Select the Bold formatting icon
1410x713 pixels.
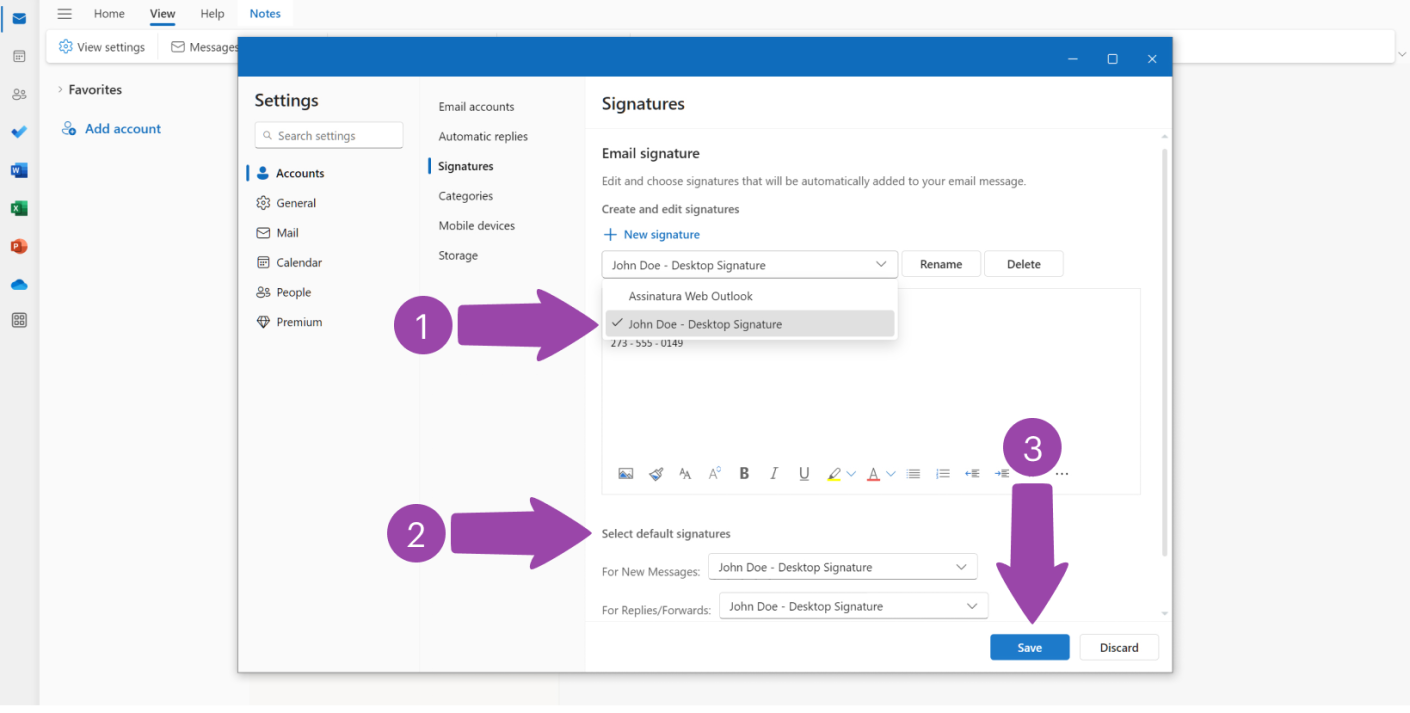pos(744,473)
